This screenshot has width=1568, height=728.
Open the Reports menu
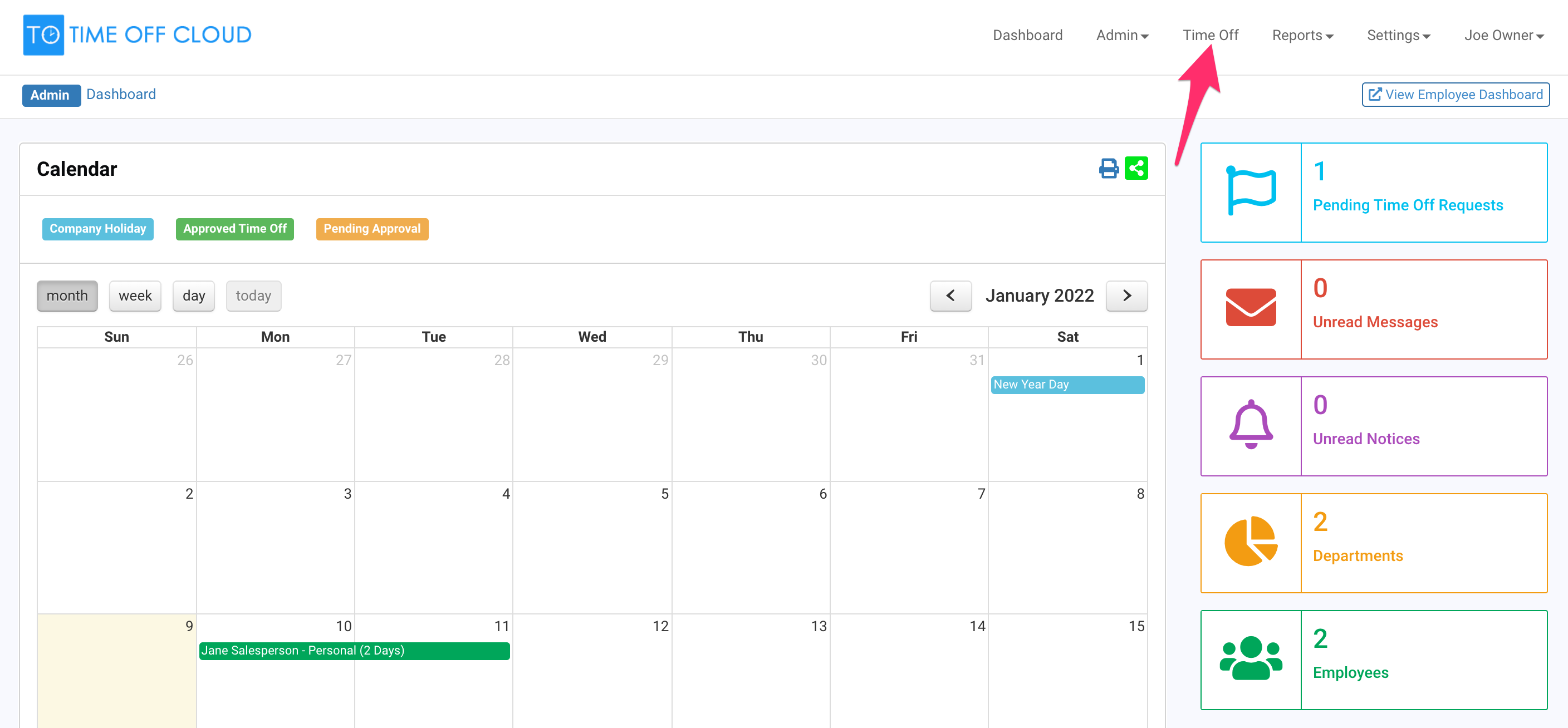pos(1301,35)
